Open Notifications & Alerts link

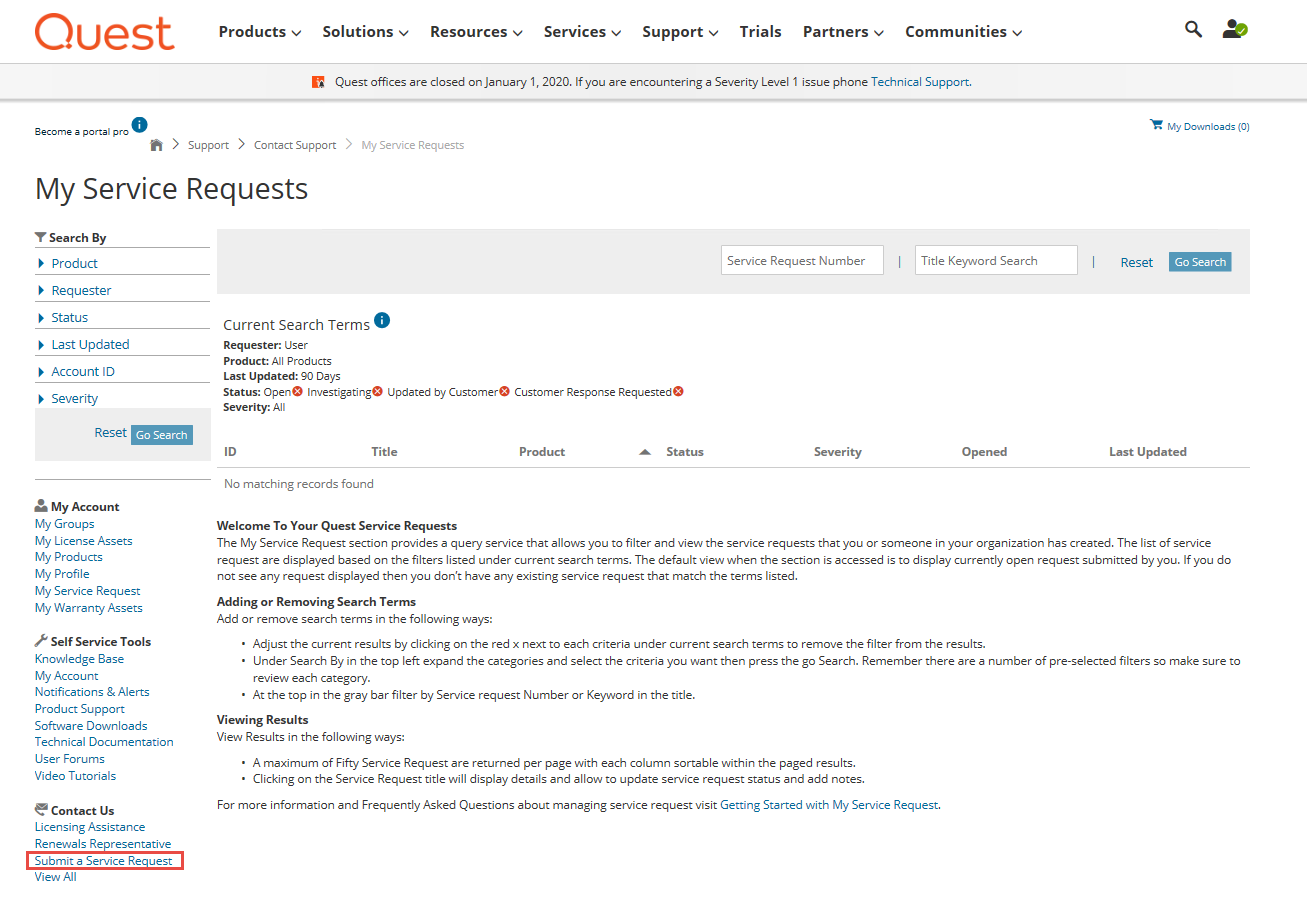coord(92,692)
